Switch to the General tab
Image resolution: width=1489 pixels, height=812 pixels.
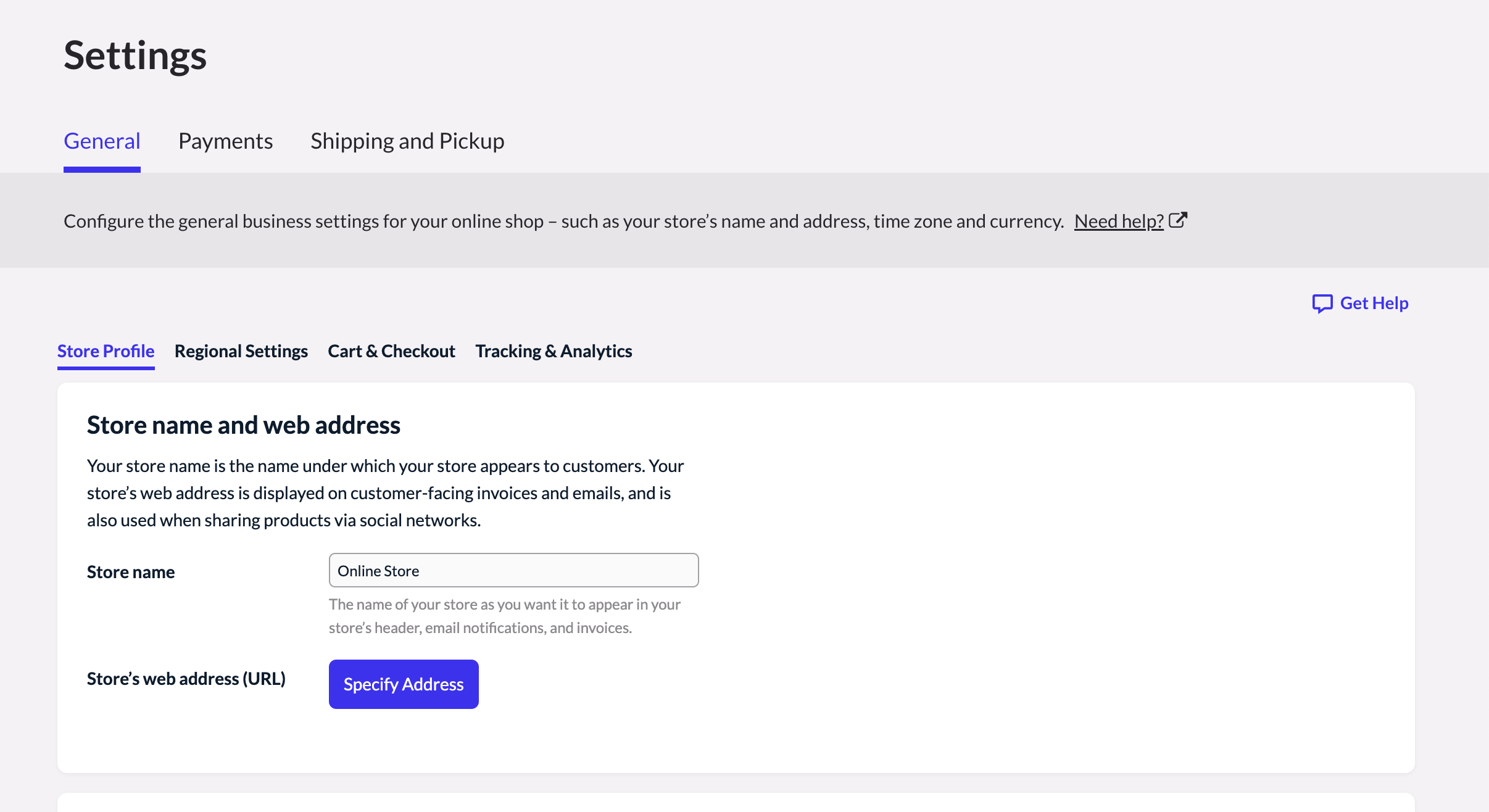click(102, 141)
